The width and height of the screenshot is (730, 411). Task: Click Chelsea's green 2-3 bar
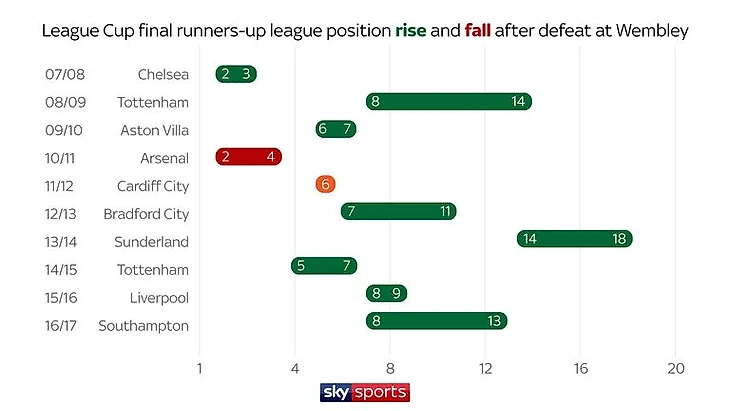coord(237,74)
